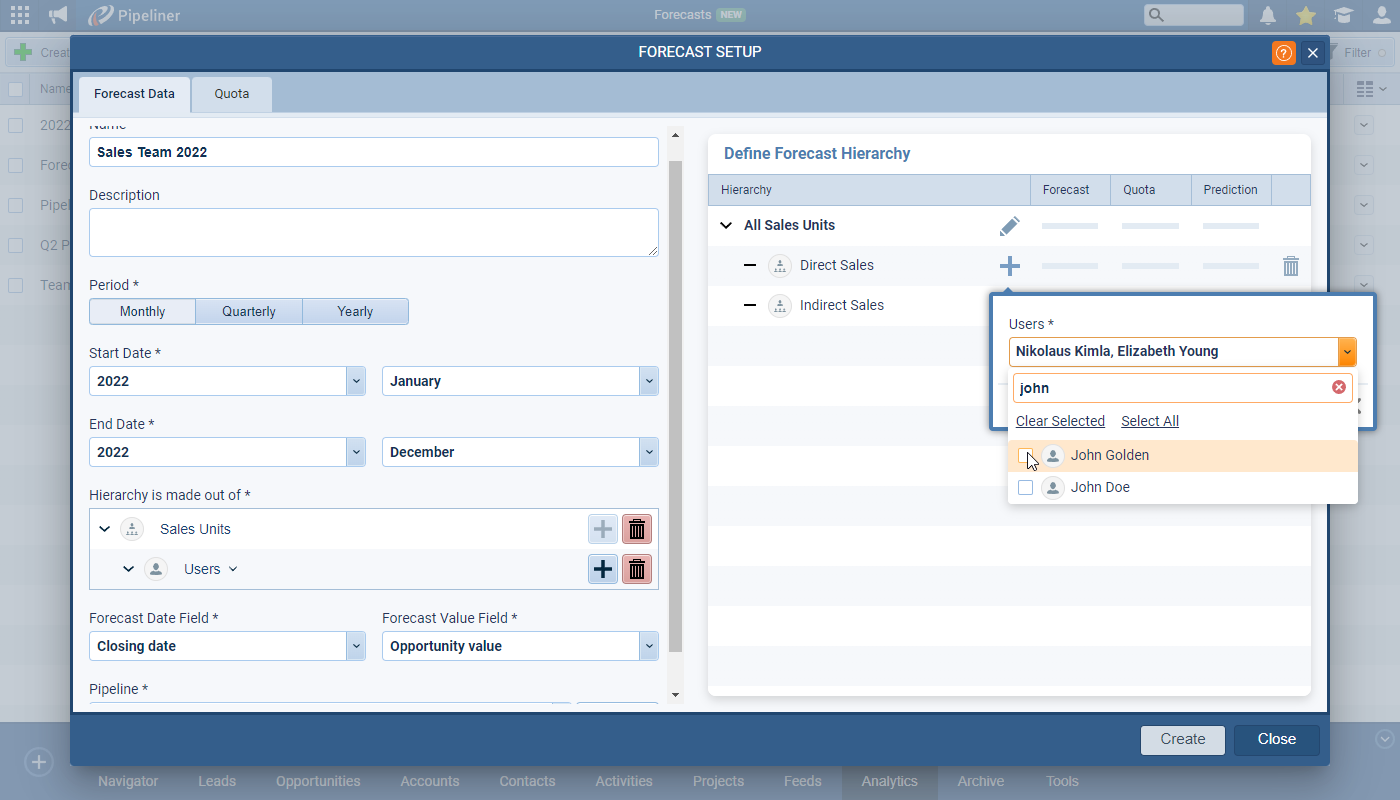Click the left panel vertical scrollbar
The image size is (1400, 800).
[x=675, y=400]
